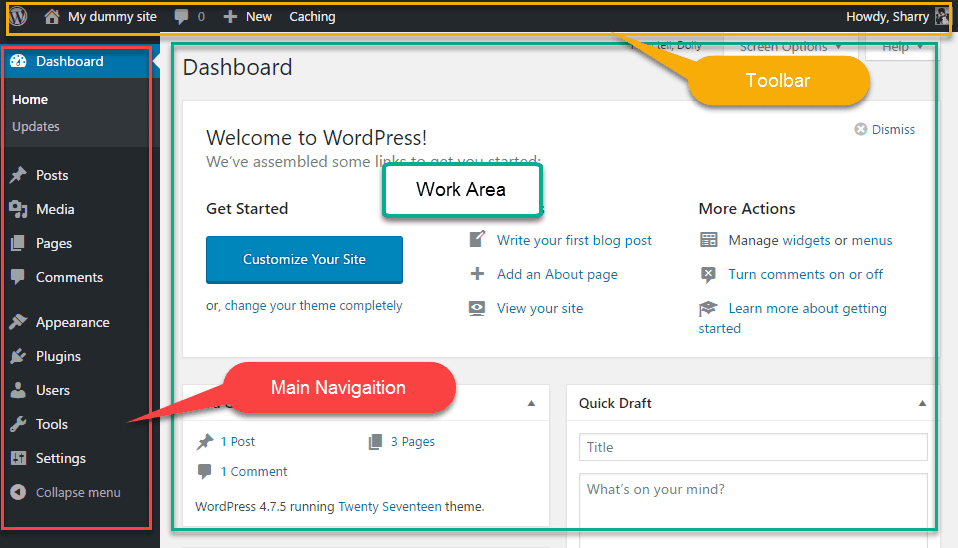
Task: Click the pages icon next to 3 Pages
Action: pyautogui.click(x=375, y=442)
